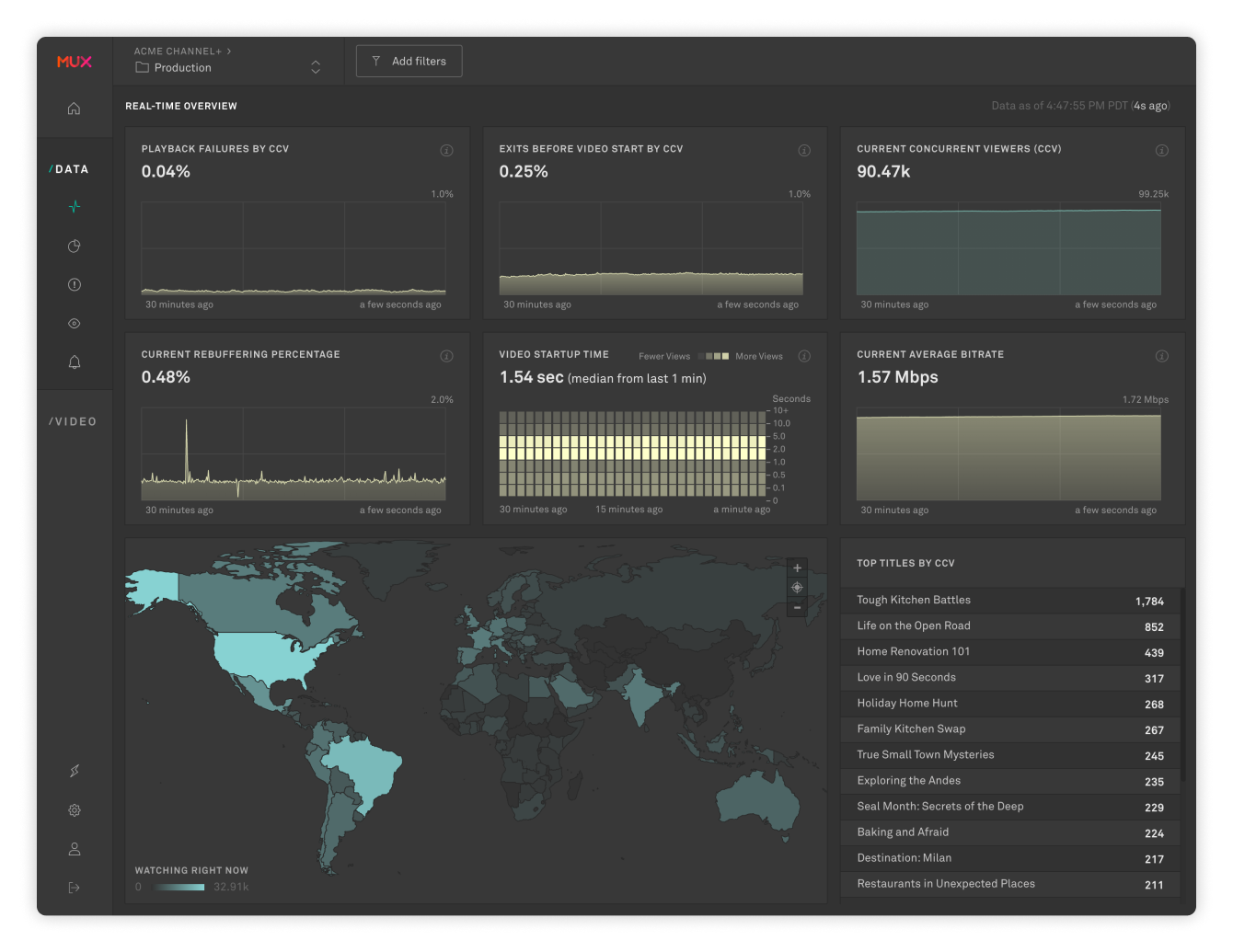Select Exploring the Andes row

point(1010,781)
